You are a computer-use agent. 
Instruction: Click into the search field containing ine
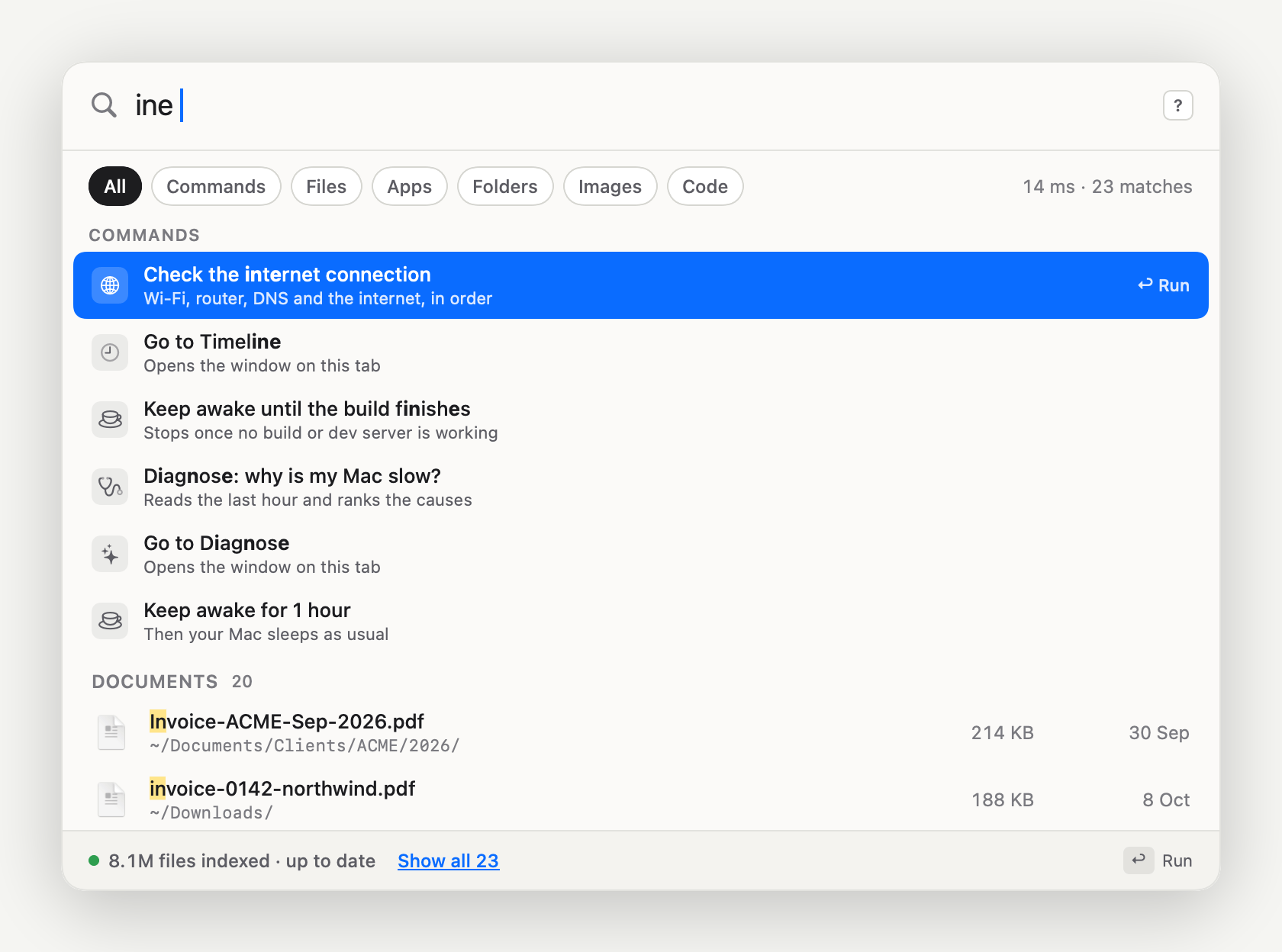641,105
